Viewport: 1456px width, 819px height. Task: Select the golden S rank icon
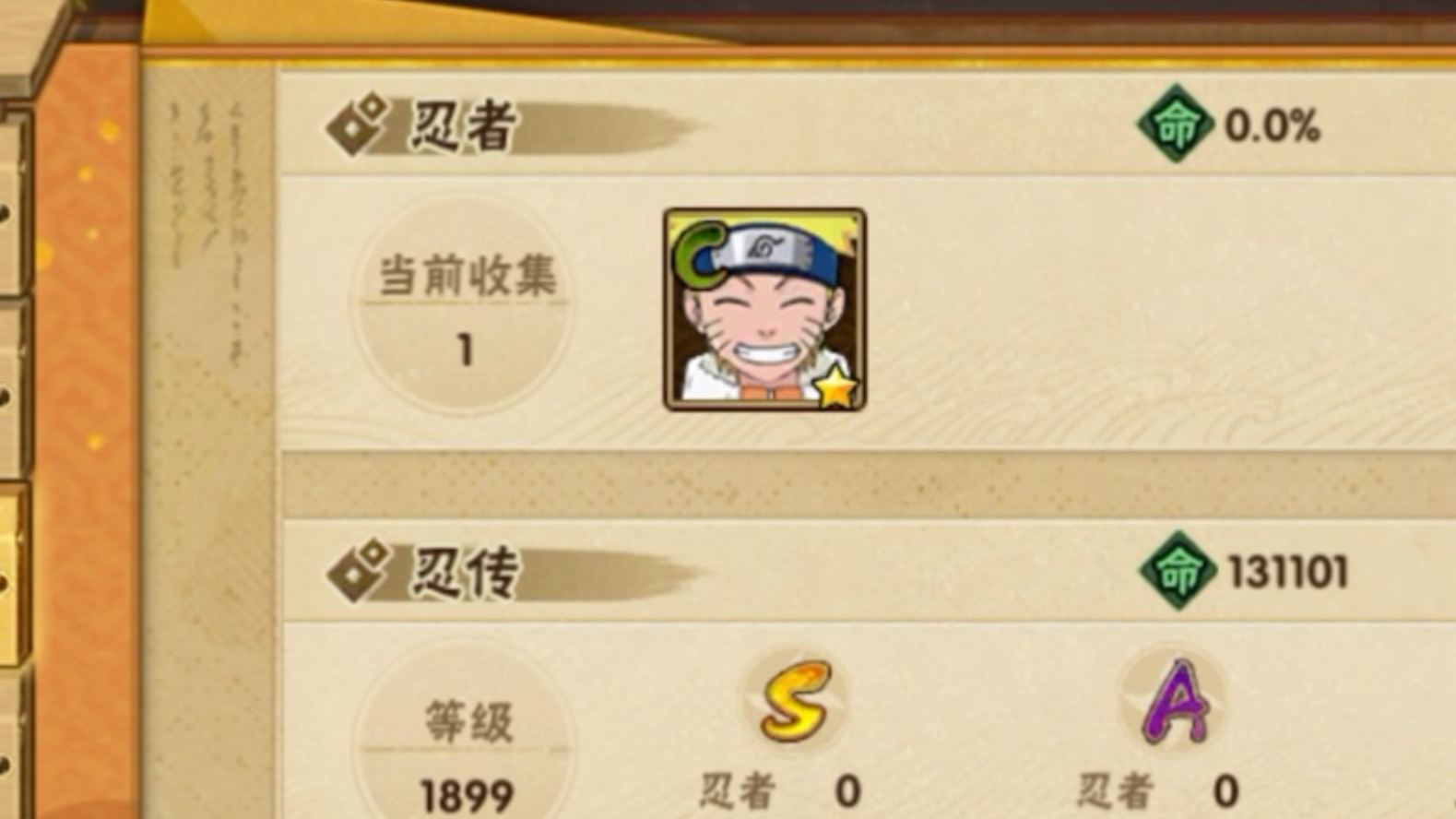click(795, 701)
